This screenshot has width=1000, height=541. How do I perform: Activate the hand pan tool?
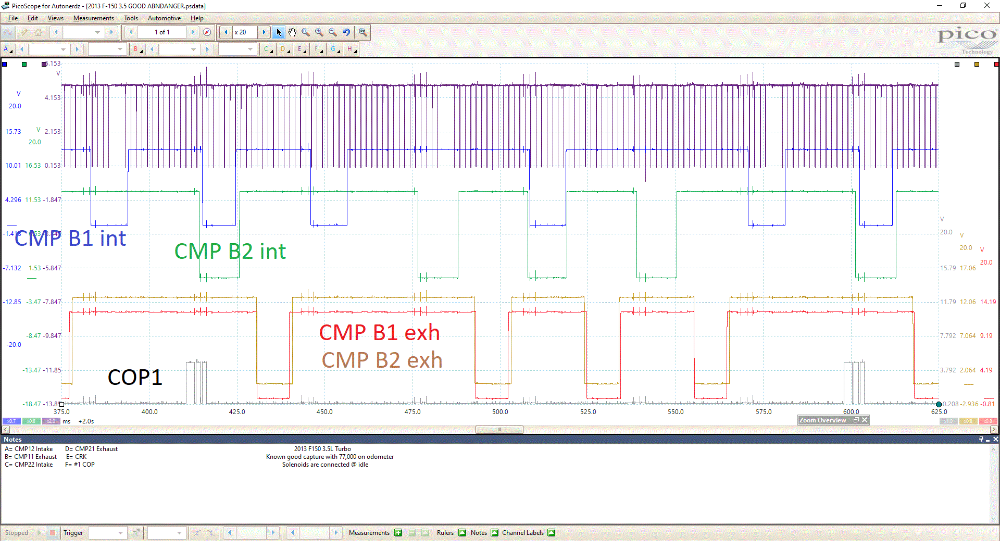(292, 32)
